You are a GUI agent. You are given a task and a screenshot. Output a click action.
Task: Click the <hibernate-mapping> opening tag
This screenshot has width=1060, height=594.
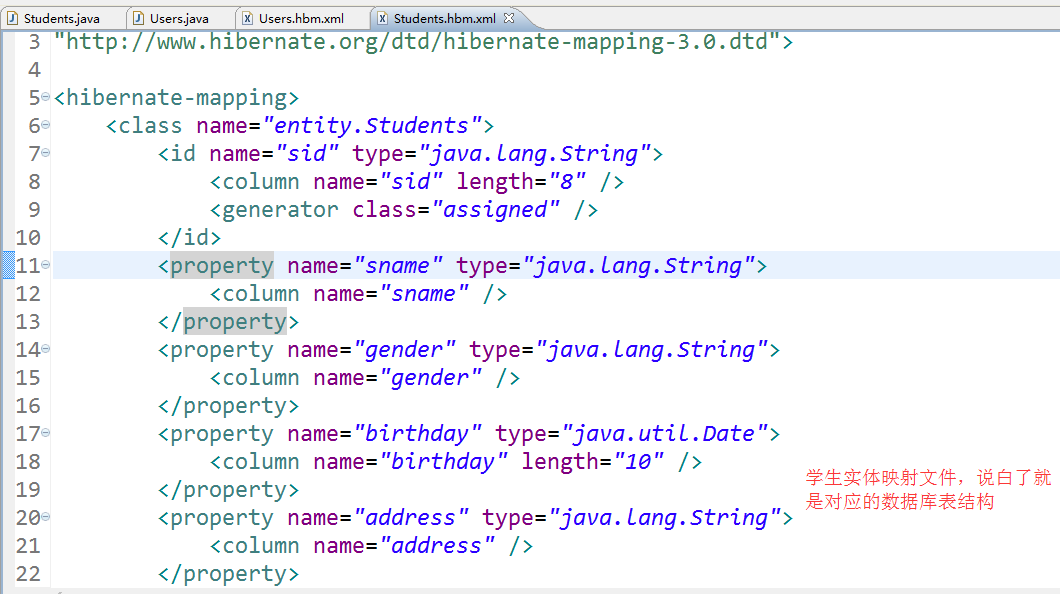coord(176,98)
